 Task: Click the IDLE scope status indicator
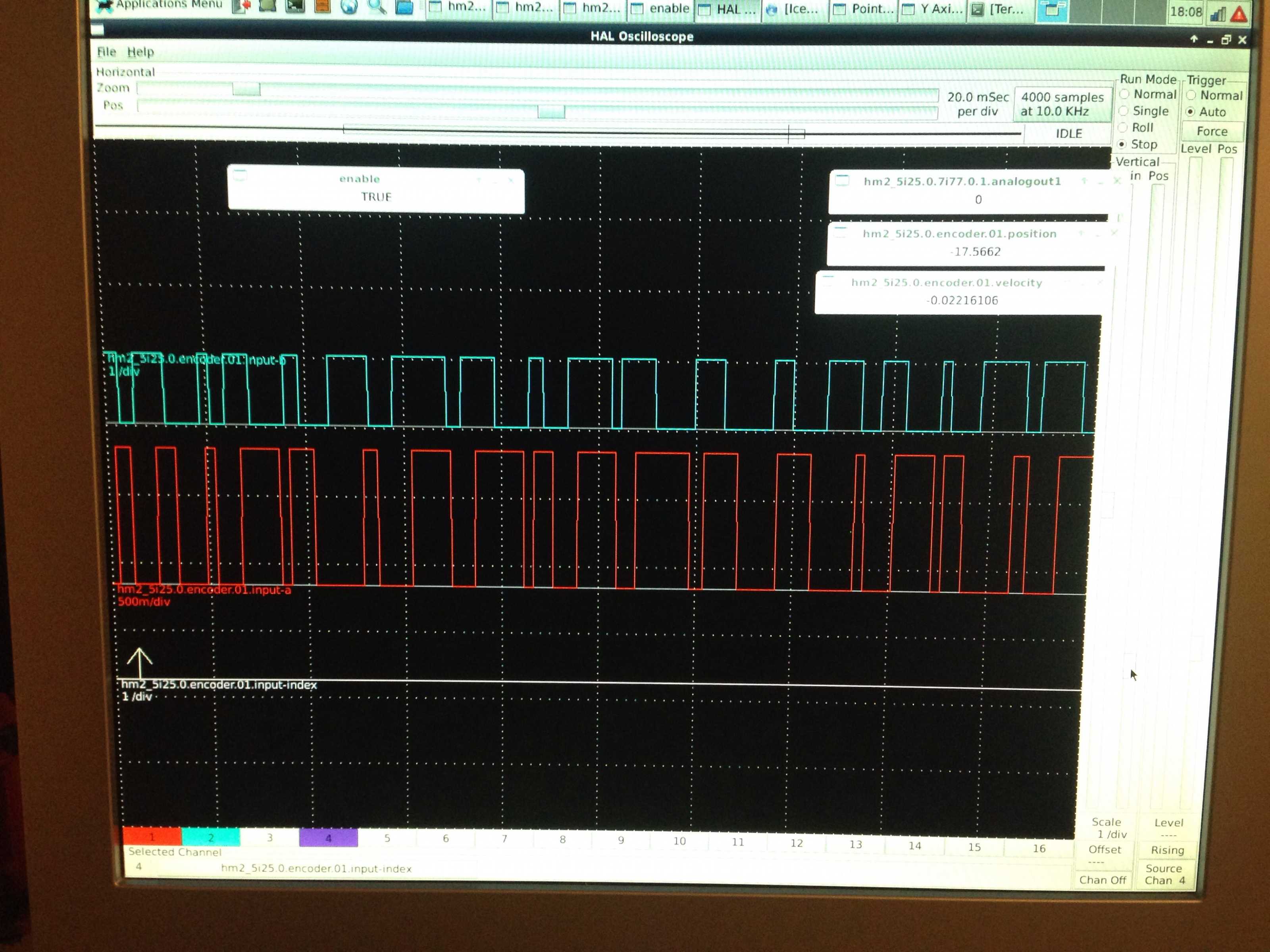coord(1068,134)
